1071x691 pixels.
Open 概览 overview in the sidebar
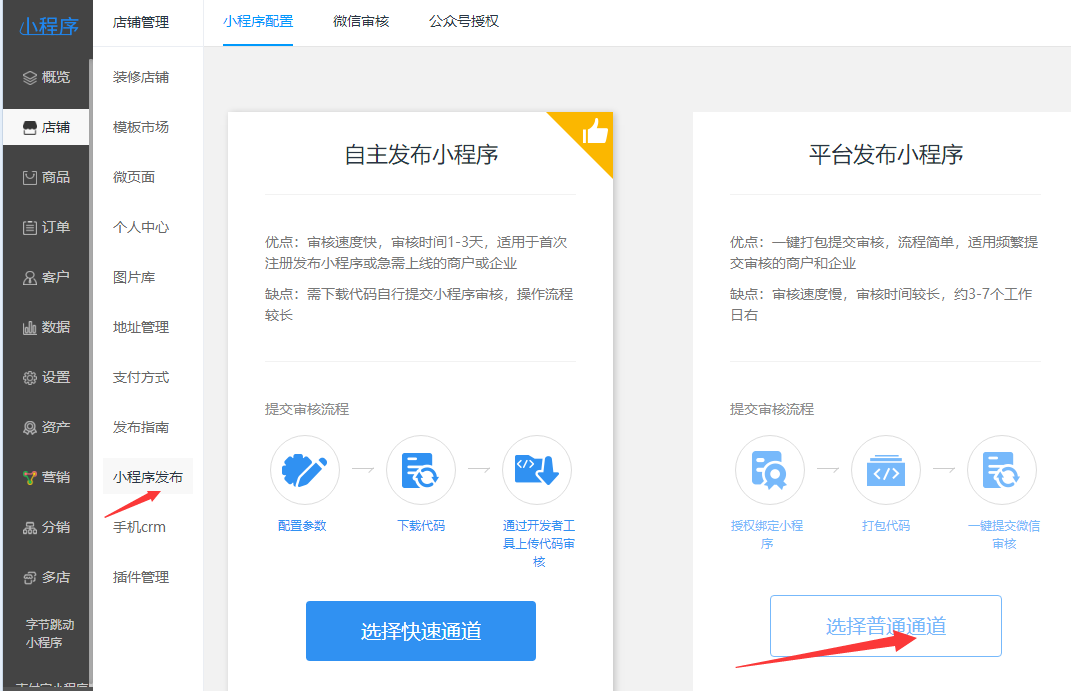[46, 77]
